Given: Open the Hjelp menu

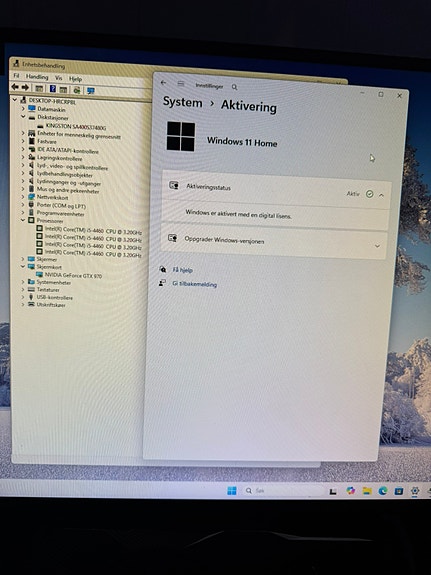Looking at the screenshot, I should tap(75, 79).
